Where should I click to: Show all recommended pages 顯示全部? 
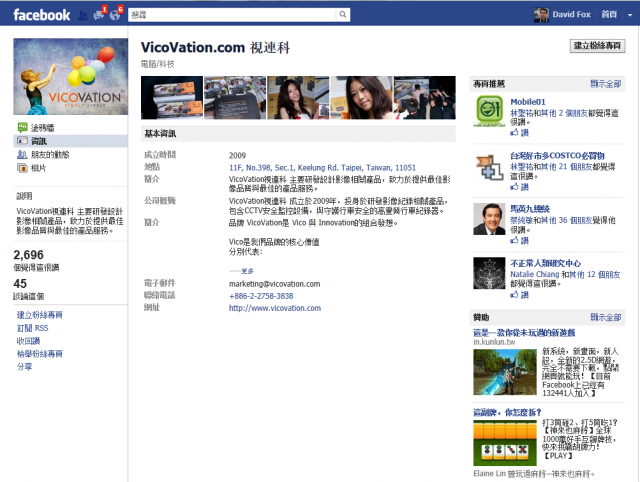tap(606, 84)
